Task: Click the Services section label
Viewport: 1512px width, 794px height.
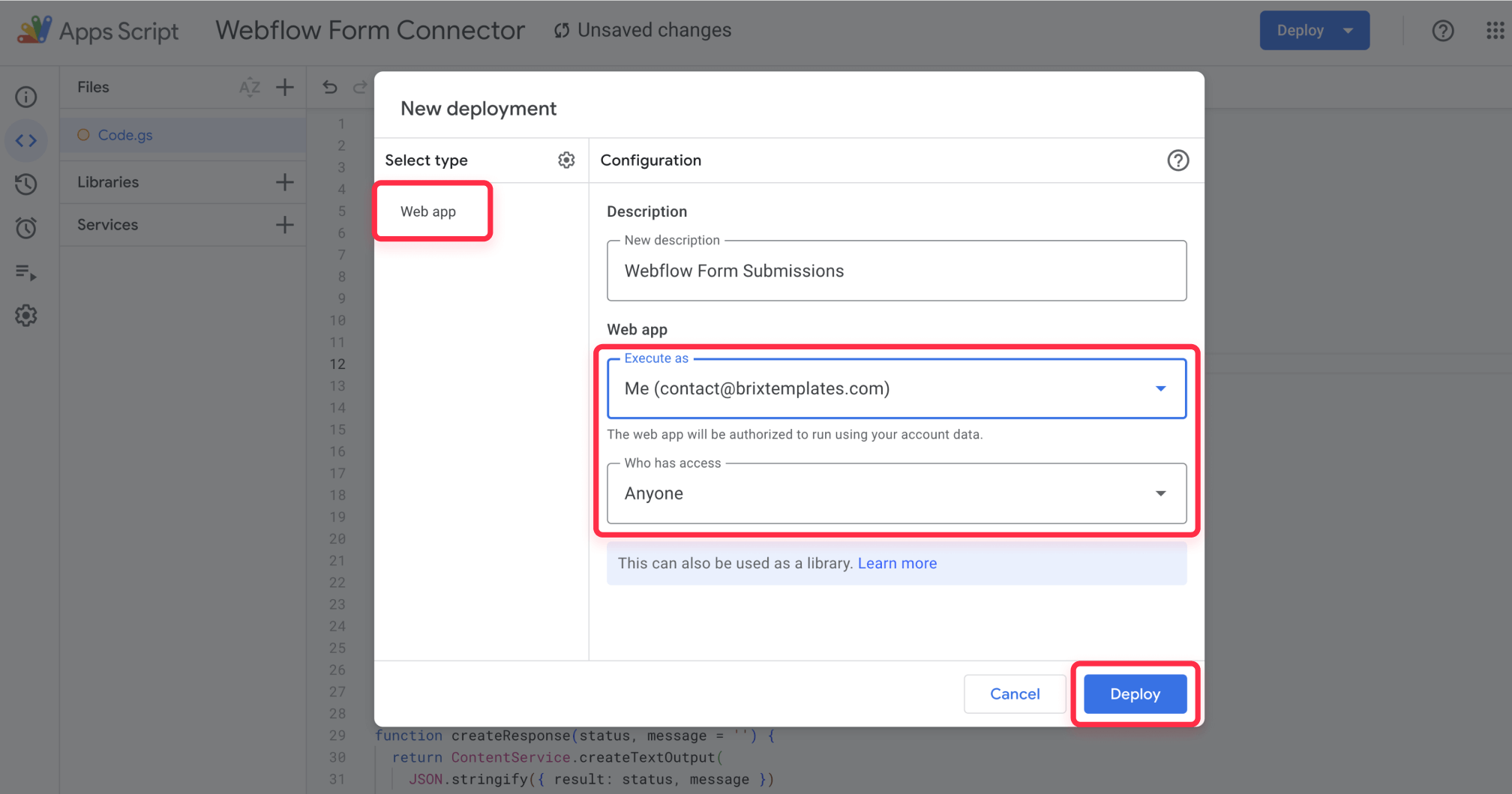Action: (x=108, y=225)
